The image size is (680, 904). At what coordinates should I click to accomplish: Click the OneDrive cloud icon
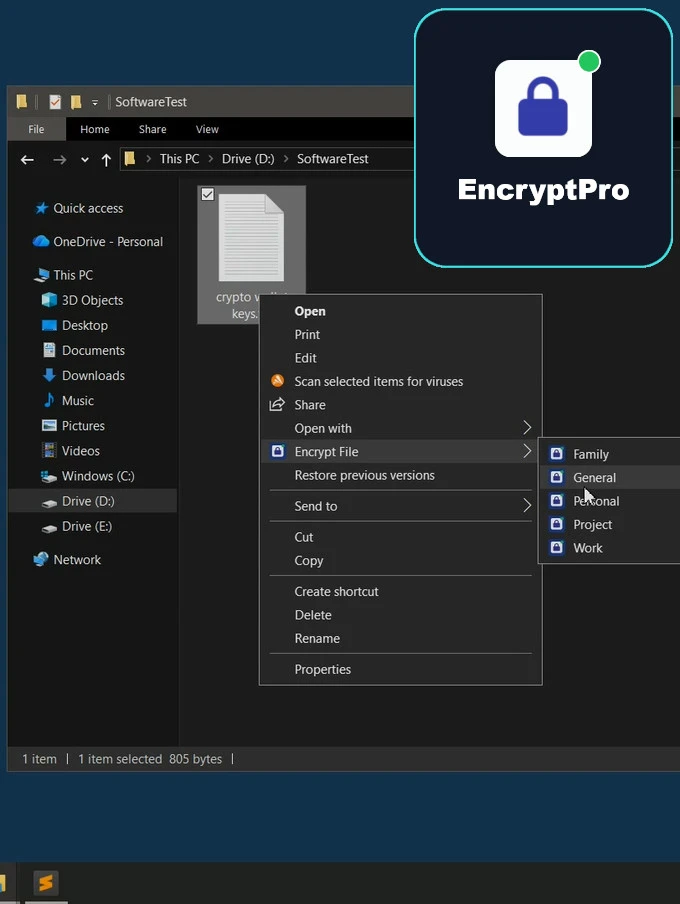tap(41, 242)
